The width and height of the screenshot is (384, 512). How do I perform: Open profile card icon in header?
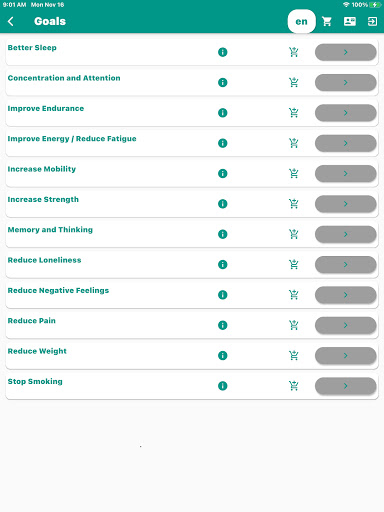(x=350, y=22)
